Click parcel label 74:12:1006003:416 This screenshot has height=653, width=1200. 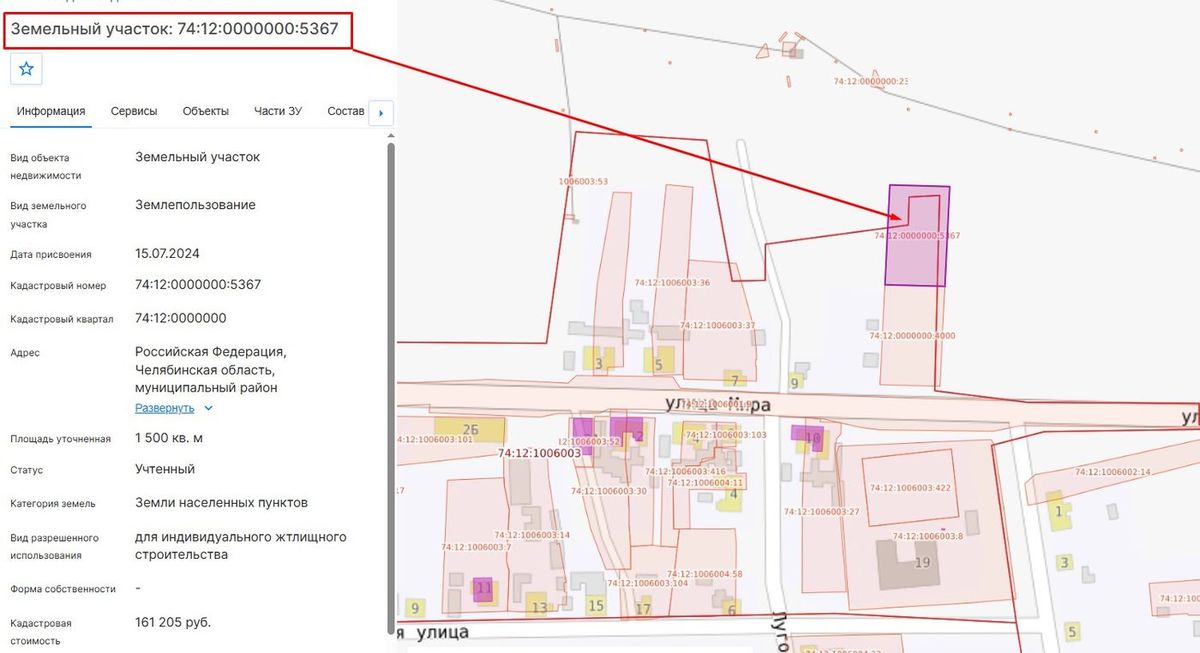(685, 471)
